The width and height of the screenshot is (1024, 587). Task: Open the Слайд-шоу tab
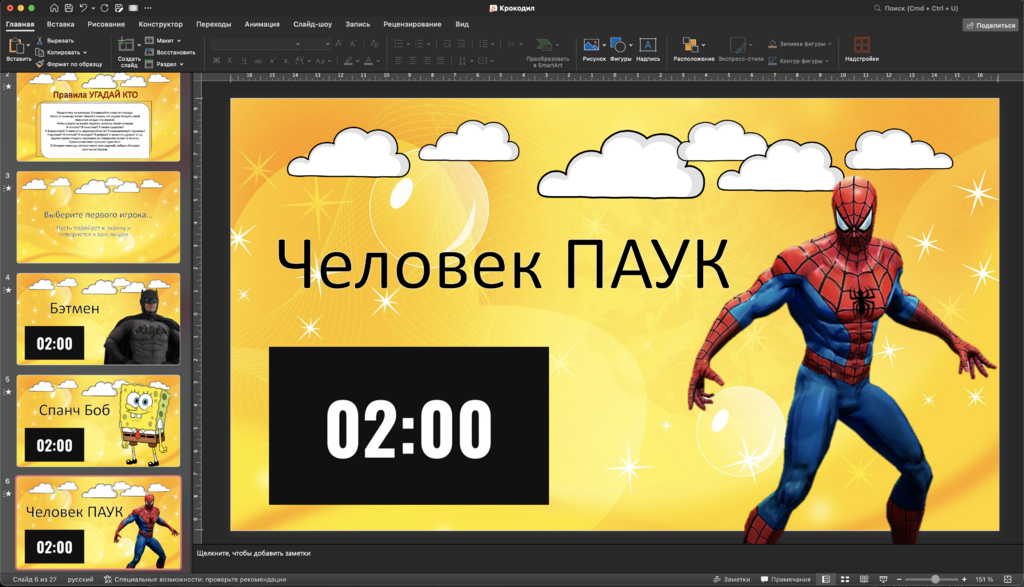click(x=312, y=24)
